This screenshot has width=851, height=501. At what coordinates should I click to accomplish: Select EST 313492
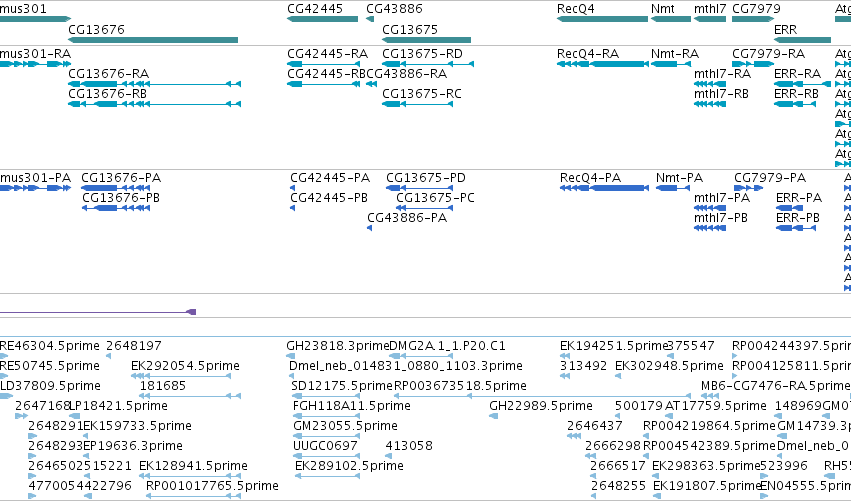point(583,366)
